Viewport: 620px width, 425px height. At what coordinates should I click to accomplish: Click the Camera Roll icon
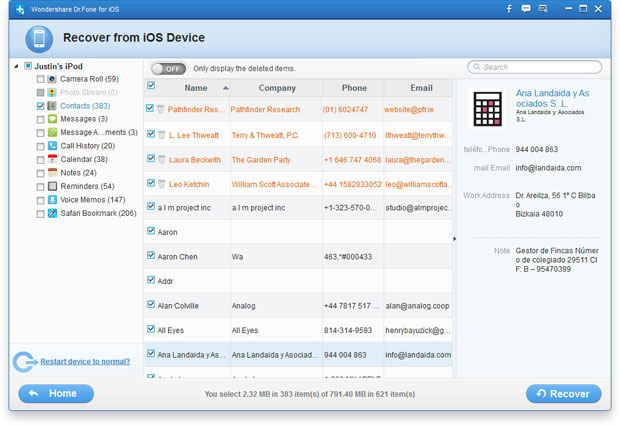click(x=52, y=79)
